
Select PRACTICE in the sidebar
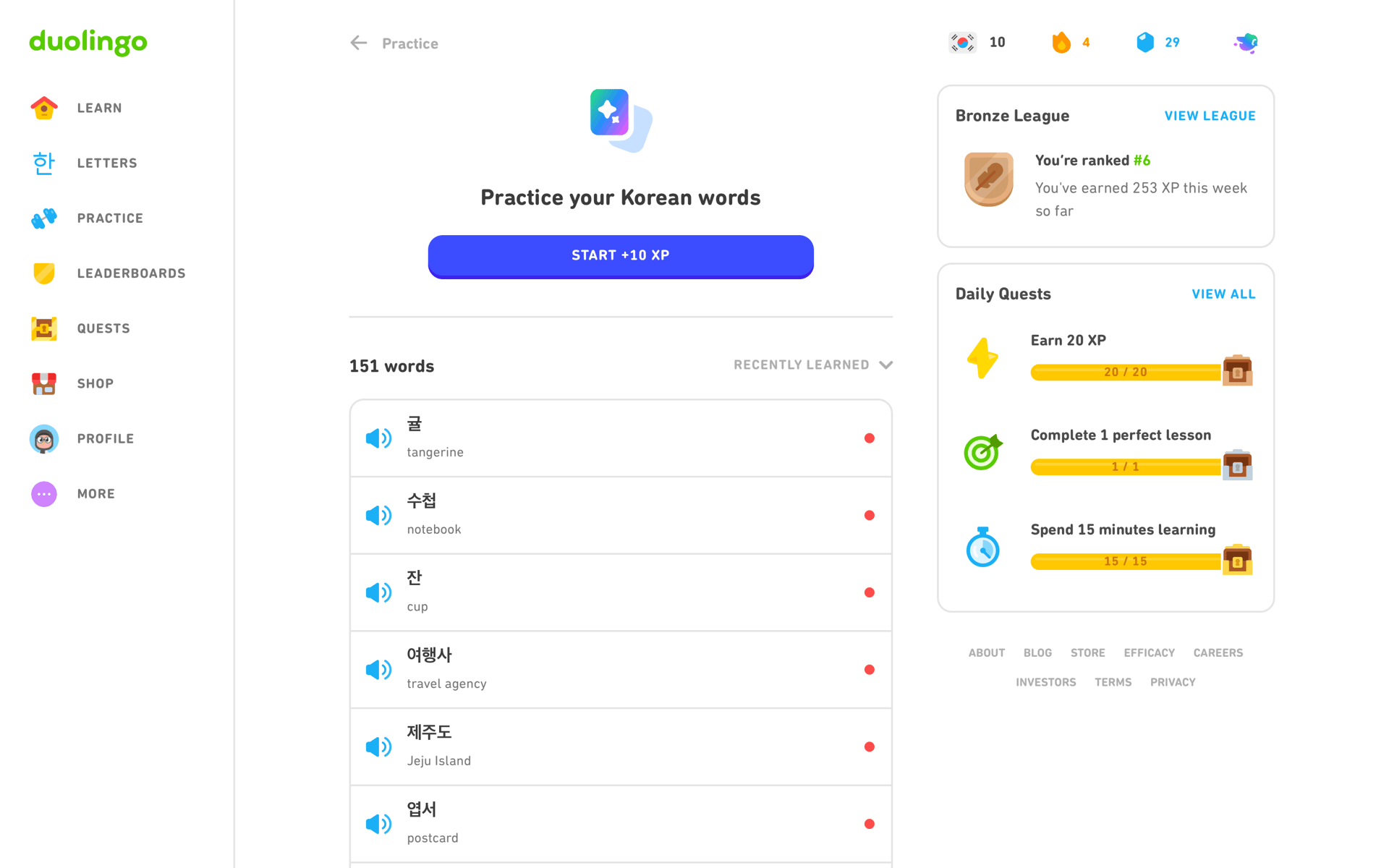point(110,218)
